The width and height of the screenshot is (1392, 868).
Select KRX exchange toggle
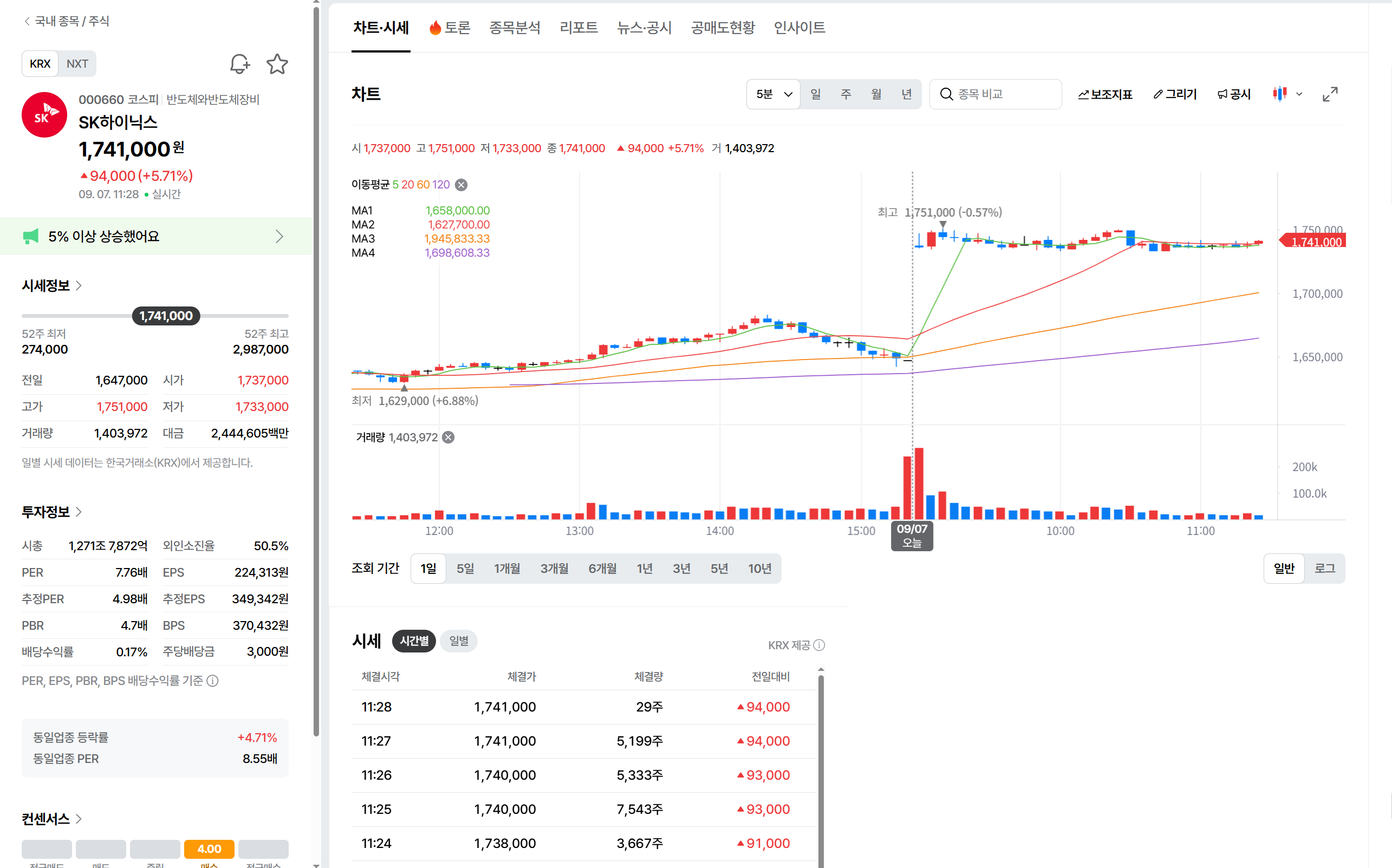[x=40, y=64]
